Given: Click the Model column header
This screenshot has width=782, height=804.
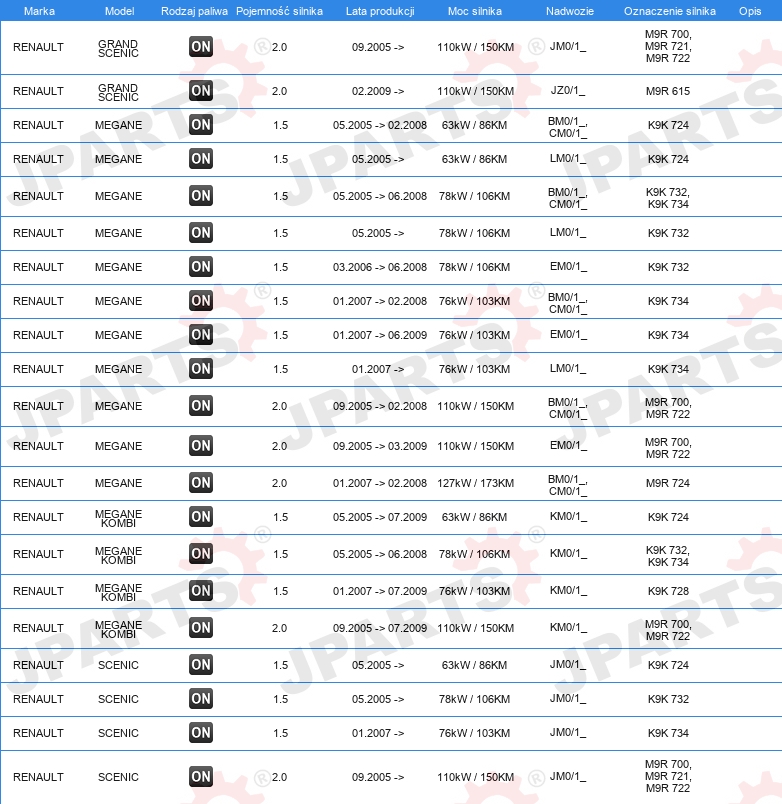Looking at the screenshot, I should [x=119, y=11].
